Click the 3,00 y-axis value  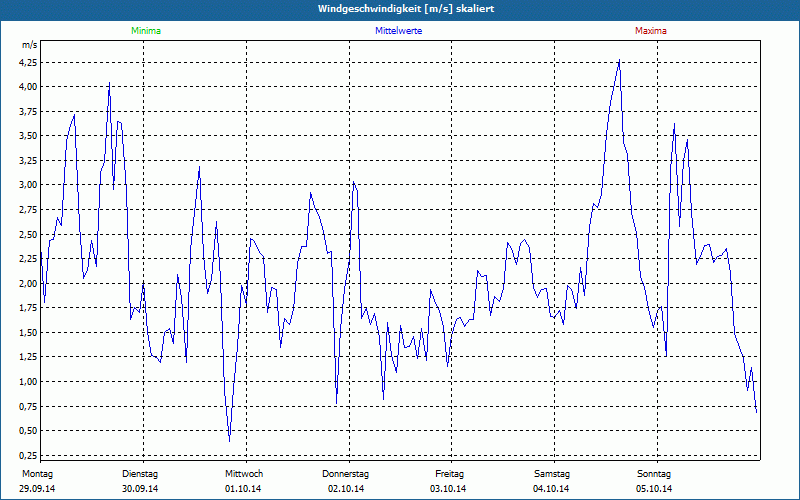pos(29,185)
